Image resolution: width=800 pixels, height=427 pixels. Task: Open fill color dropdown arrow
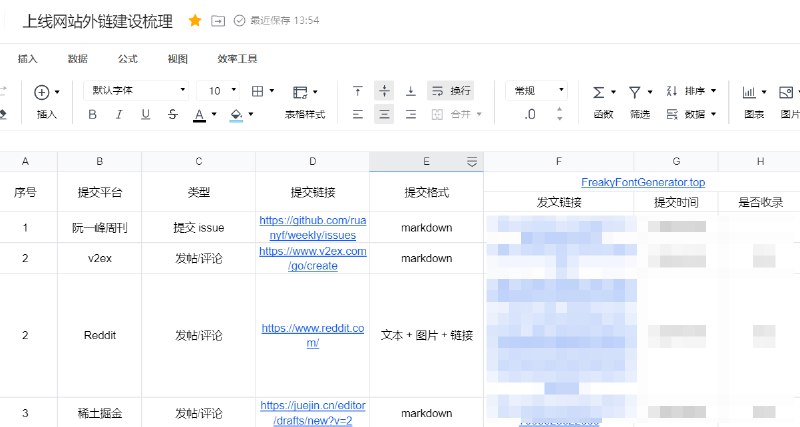[x=251, y=114]
